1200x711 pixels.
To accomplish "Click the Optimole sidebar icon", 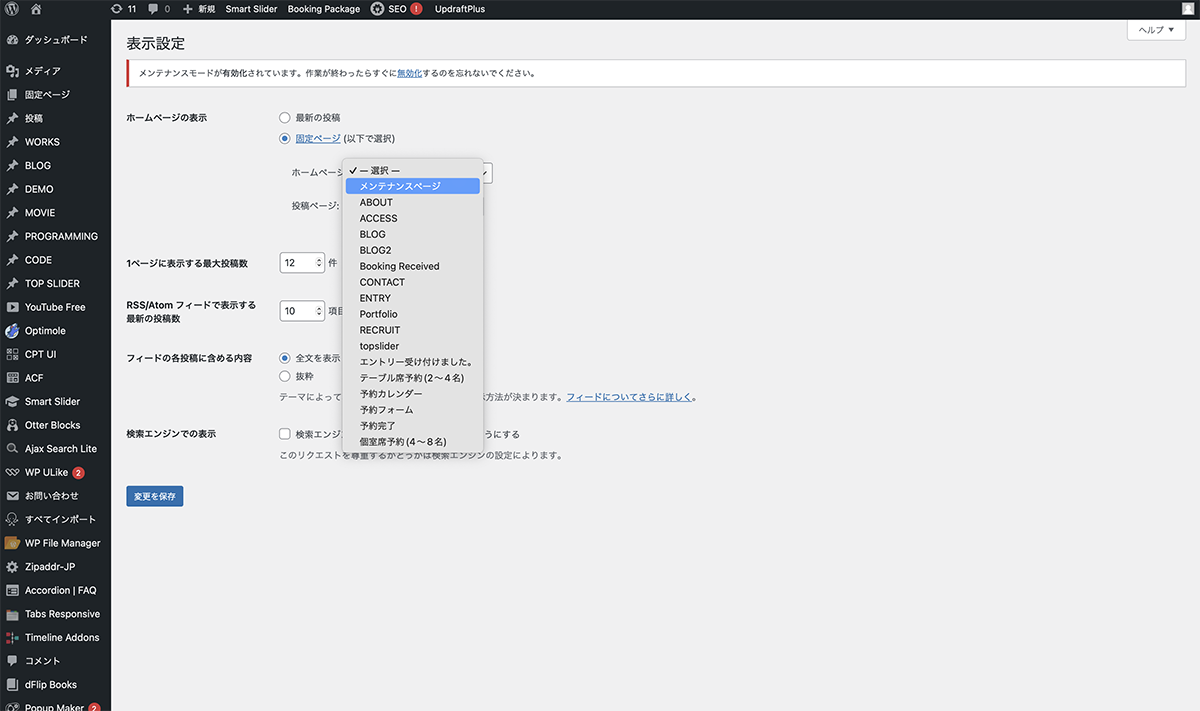I will tap(12, 331).
